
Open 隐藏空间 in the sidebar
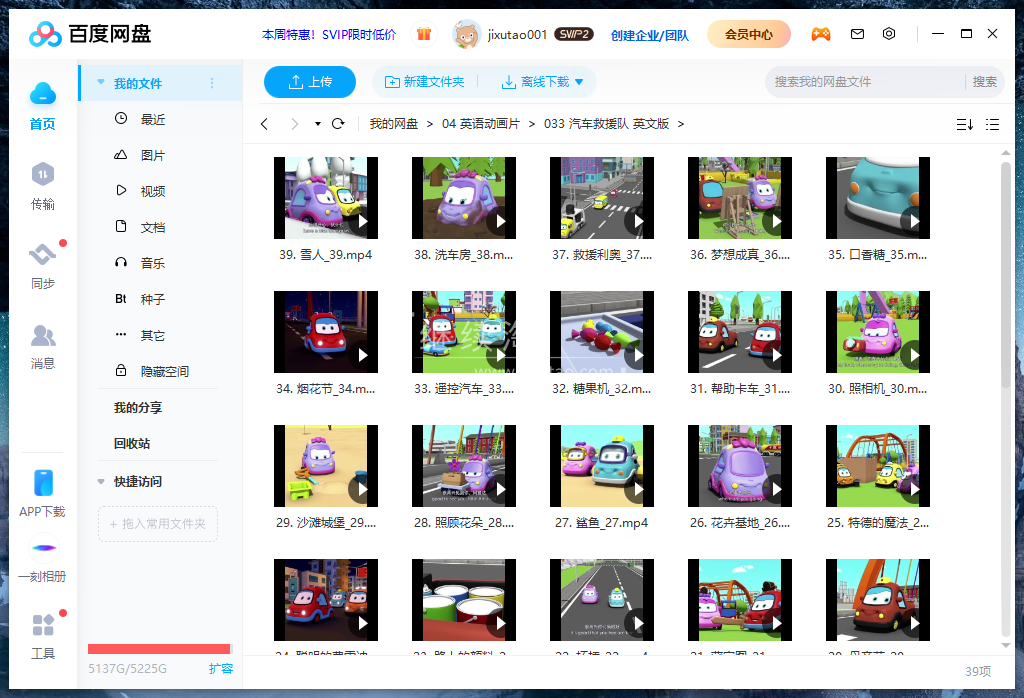[x=165, y=372]
